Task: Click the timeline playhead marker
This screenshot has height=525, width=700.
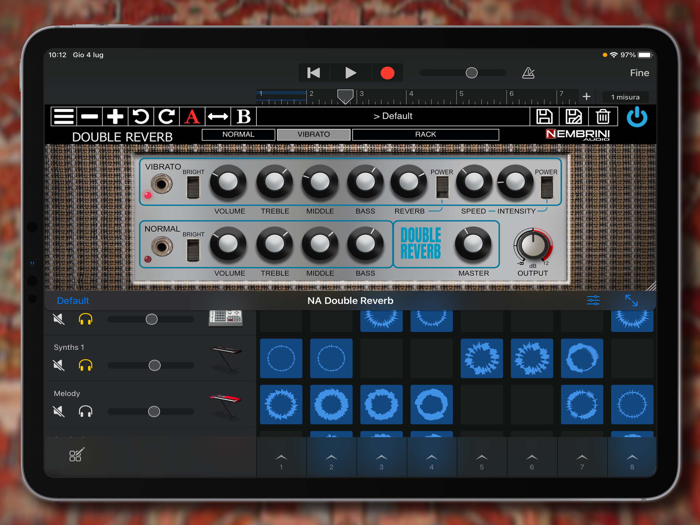Action: pos(345,96)
